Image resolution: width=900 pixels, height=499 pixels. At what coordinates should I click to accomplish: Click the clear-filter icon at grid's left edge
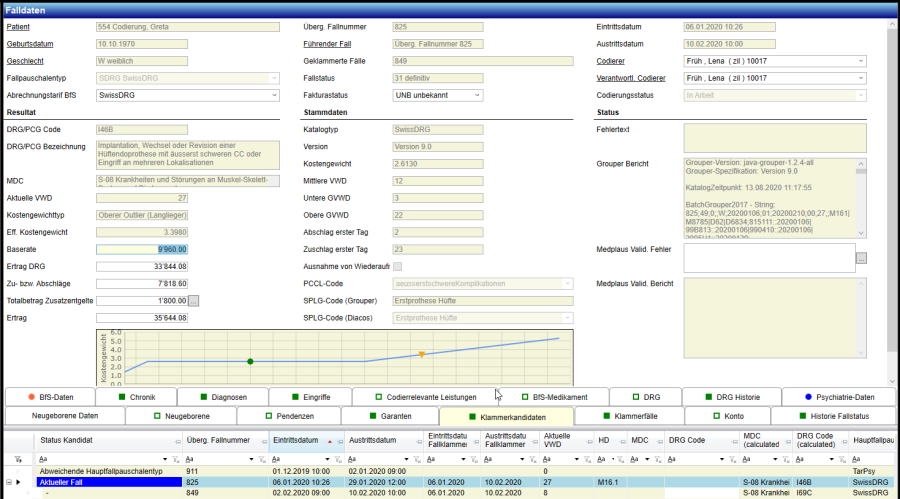click(x=16, y=458)
